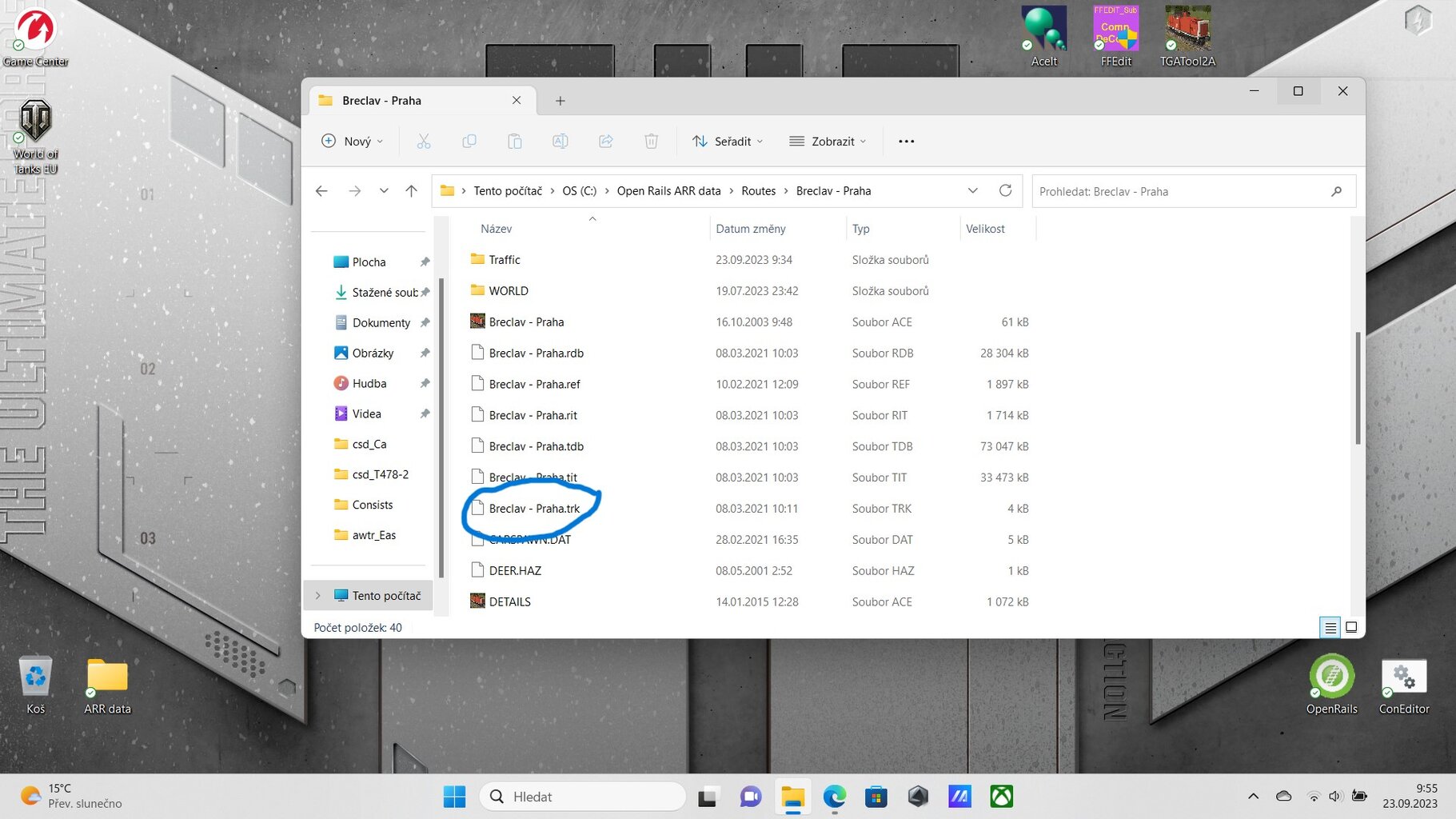Click OS (C:) in the breadcrumb
Screen dimensions: 1456x819
coord(580,191)
